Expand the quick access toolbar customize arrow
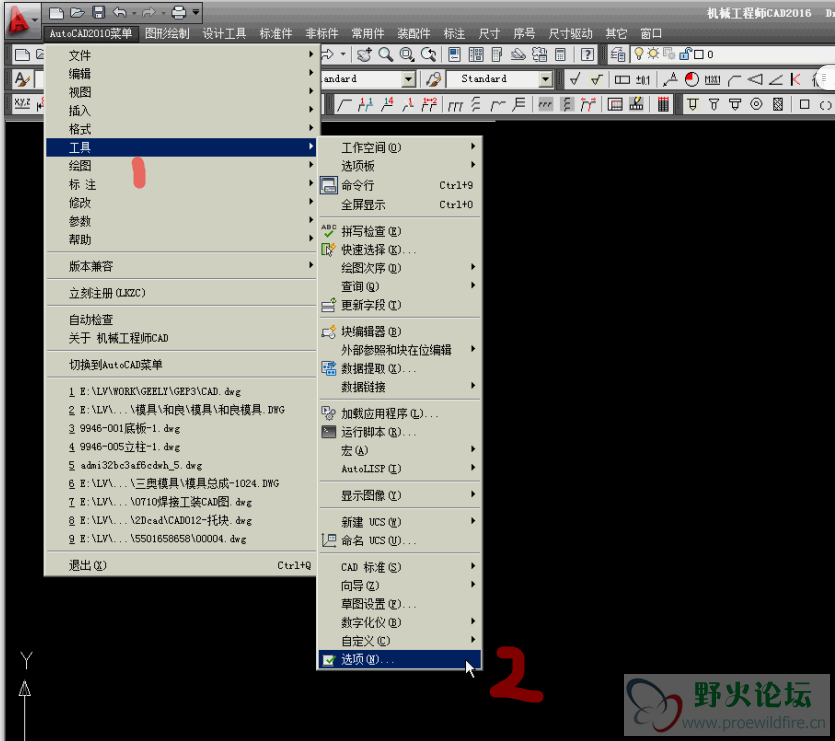 pos(196,12)
